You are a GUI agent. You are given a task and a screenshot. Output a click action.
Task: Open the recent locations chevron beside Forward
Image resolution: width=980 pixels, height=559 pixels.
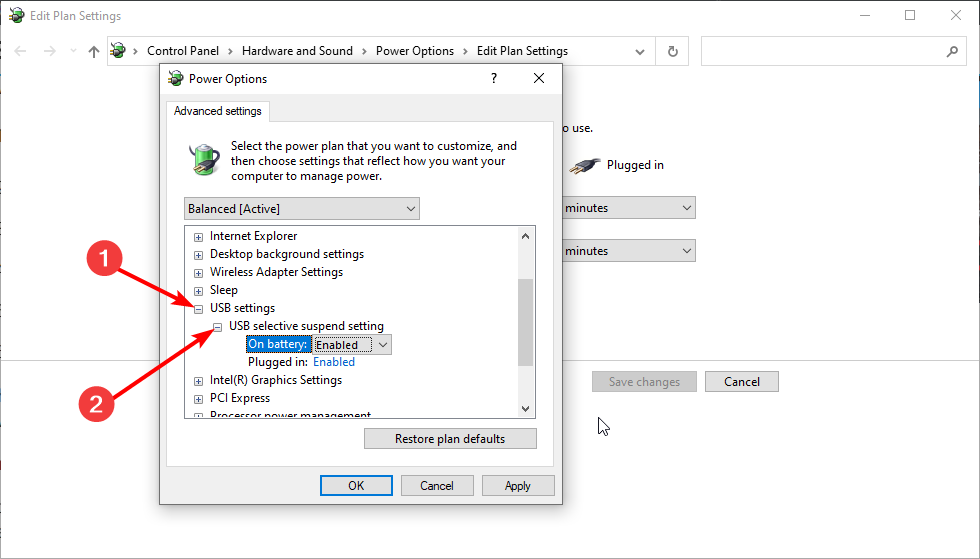click(x=73, y=51)
